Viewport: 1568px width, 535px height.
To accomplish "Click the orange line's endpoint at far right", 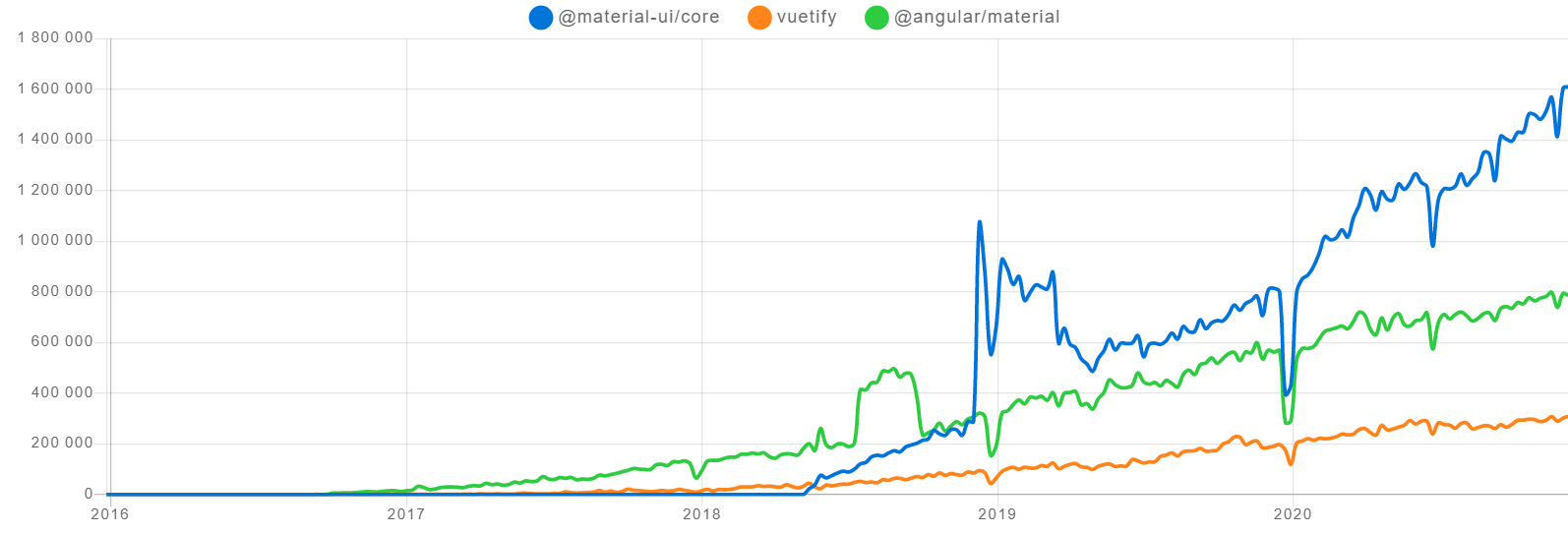I will 1565,416.
